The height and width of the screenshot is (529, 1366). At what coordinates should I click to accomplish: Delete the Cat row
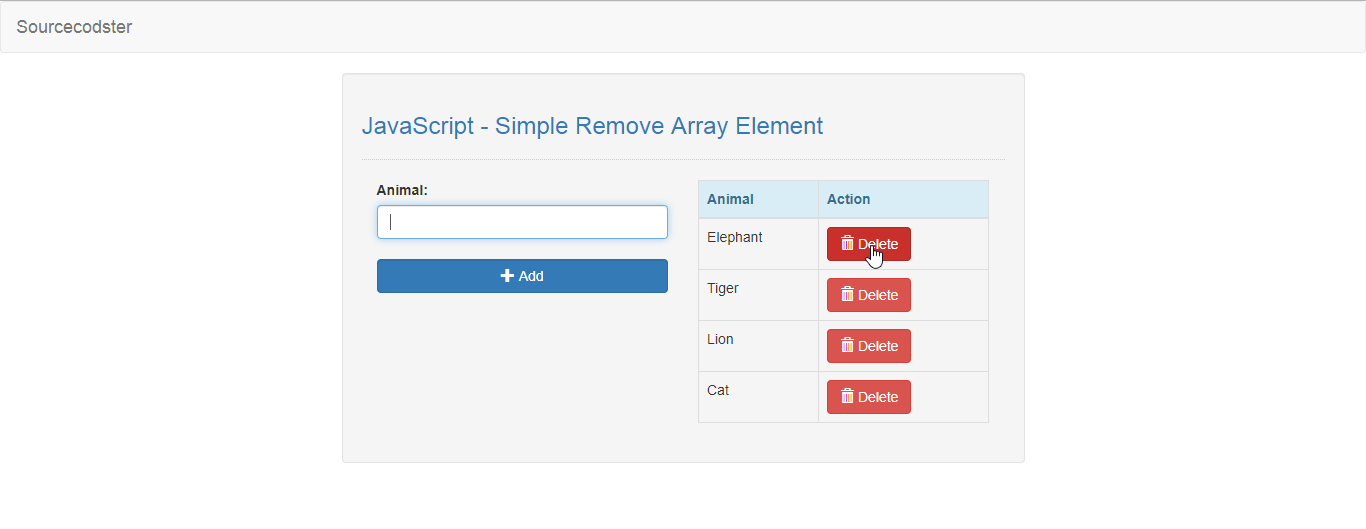click(869, 397)
